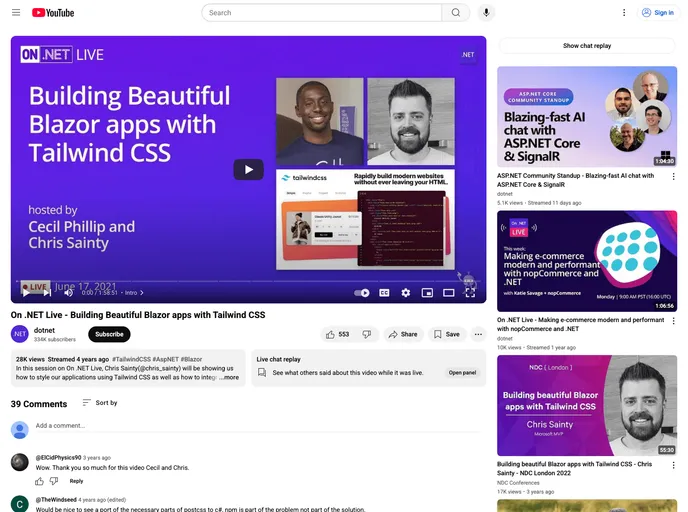Image resolution: width=688 pixels, height=512 pixels.
Task: Enable miniplayer mode icon
Action: tap(427, 293)
